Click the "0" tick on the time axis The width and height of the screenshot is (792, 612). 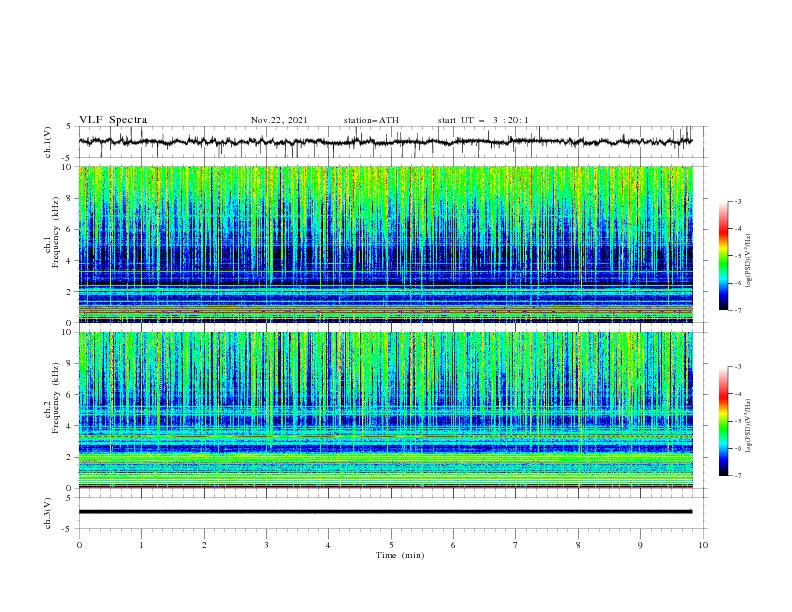coord(79,545)
